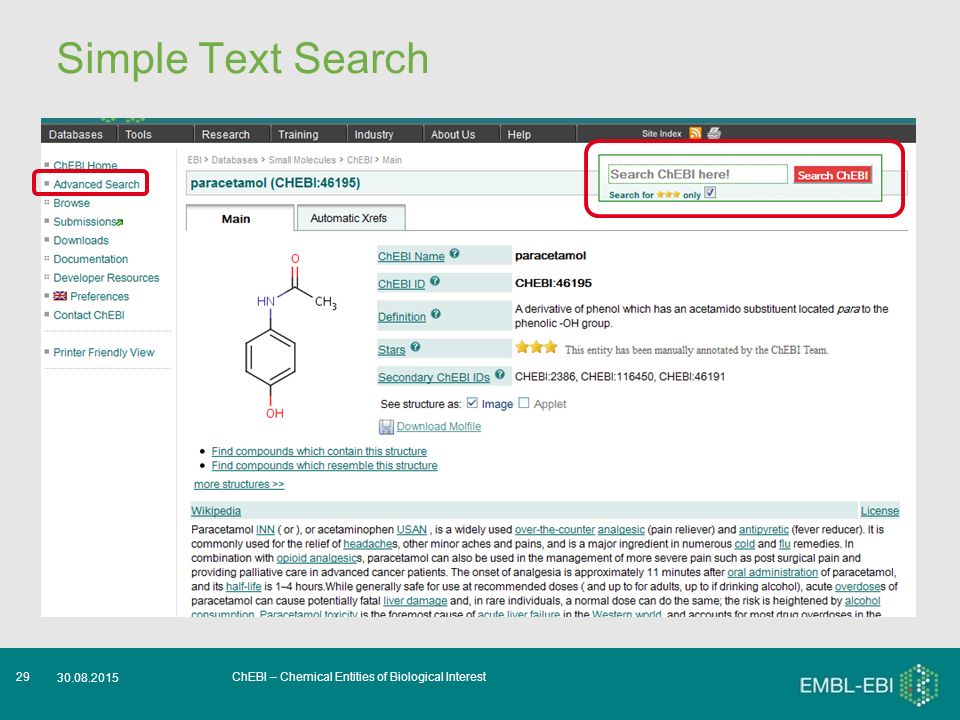Image resolution: width=960 pixels, height=720 pixels.
Task: Expand the more structures link
Action: point(239,484)
